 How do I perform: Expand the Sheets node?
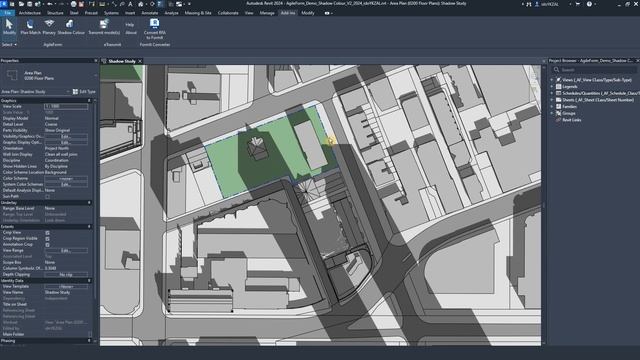551,100
